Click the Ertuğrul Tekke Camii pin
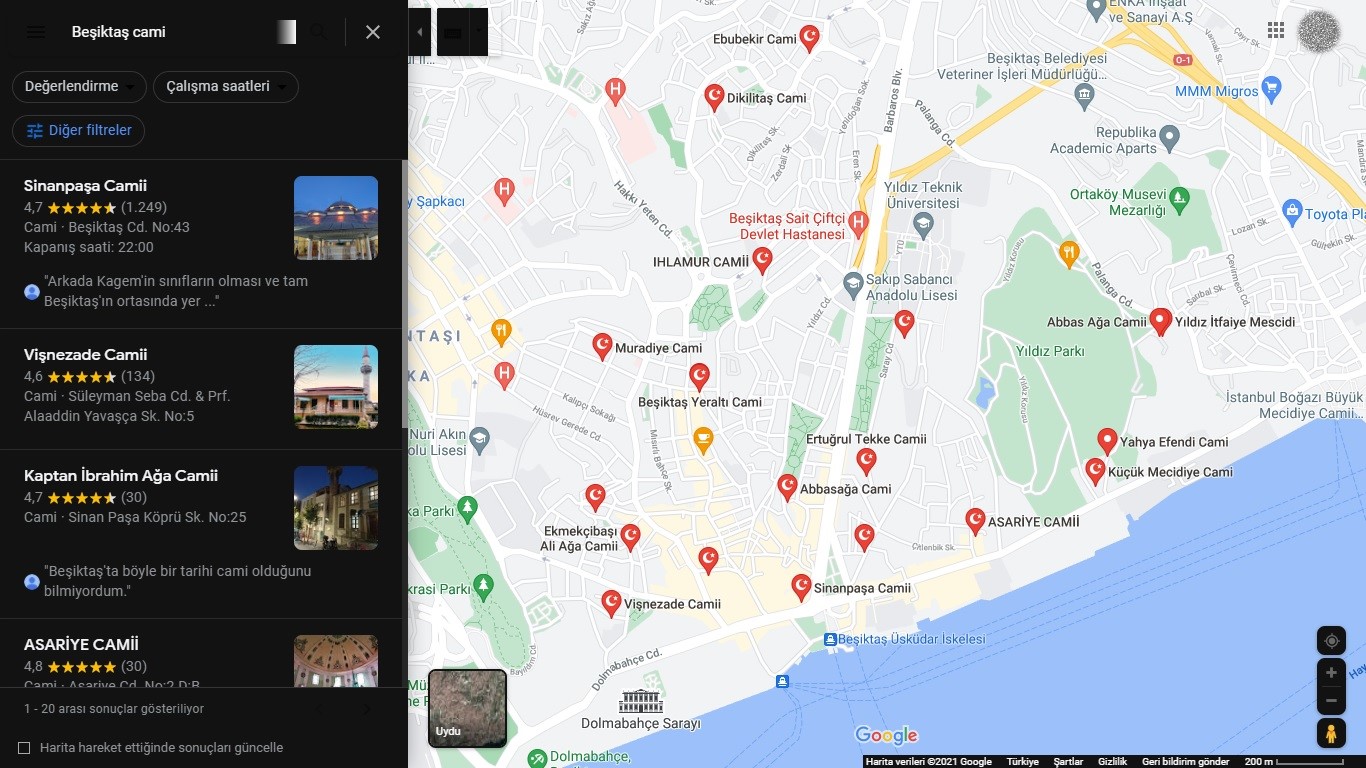 (867, 460)
